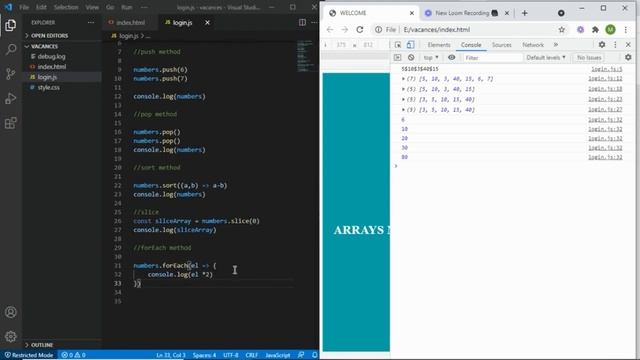Open the Source Control view
Viewport: 640px width, 360px height.
11,74
